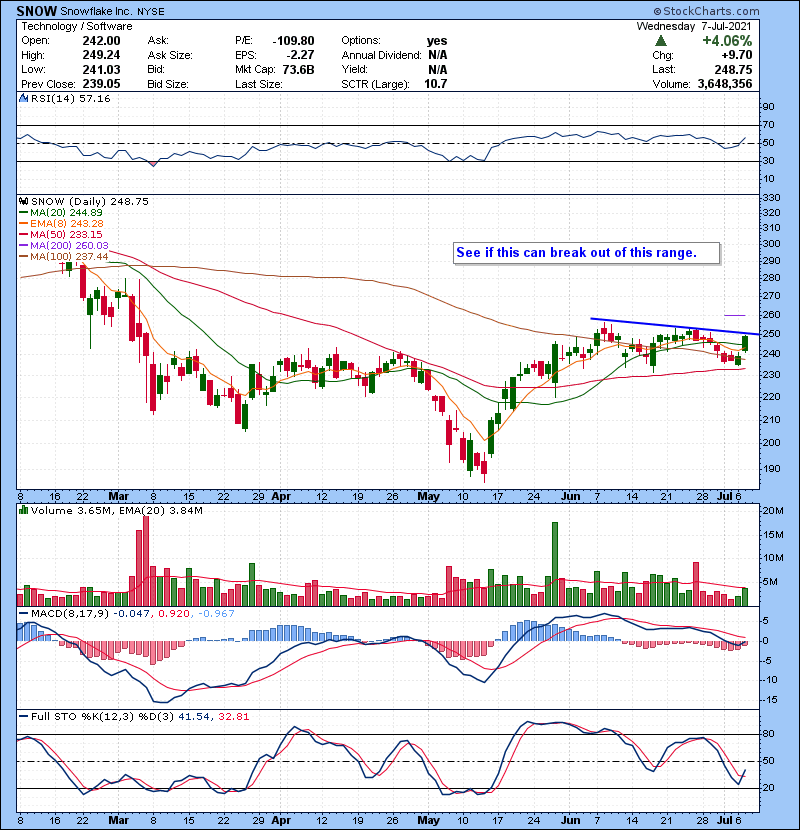The image size is (800, 830).
Task: Click the tallest green volume bar in late May
Action: point(555,564)
